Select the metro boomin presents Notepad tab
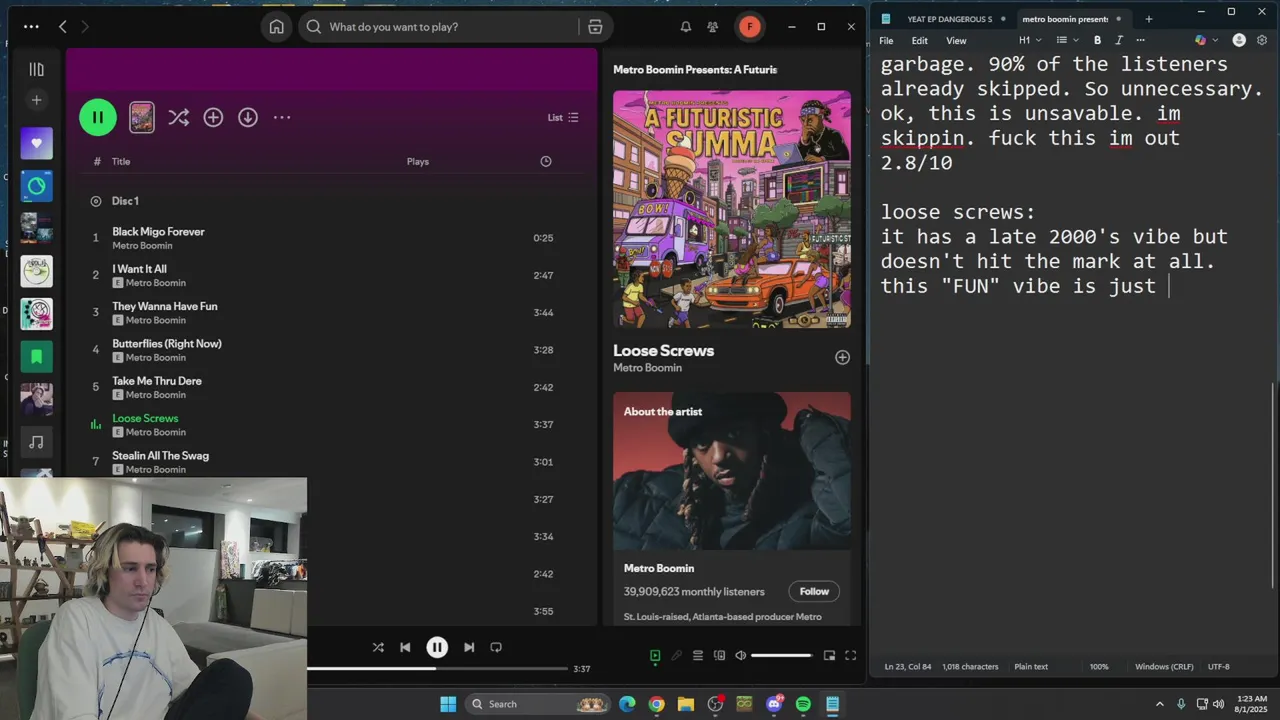This screenshot has height=720, width=1280. (1065, 19)
